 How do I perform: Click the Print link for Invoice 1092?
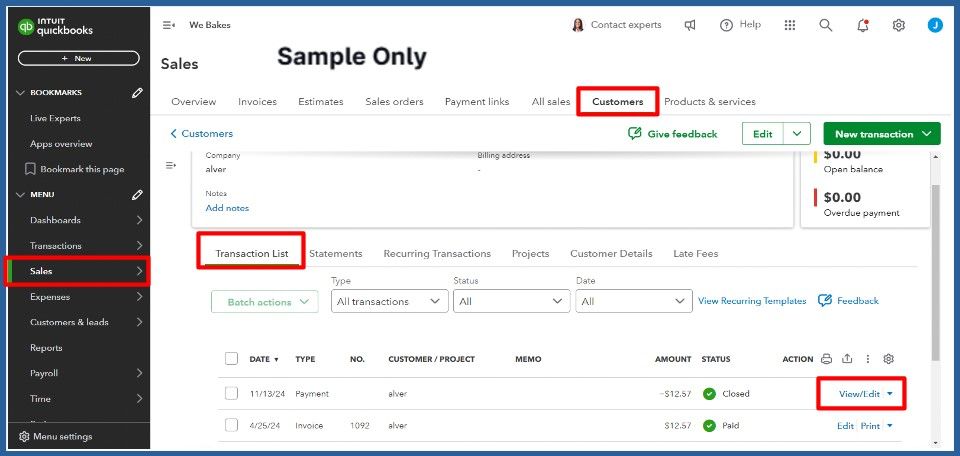pos(870,426)
